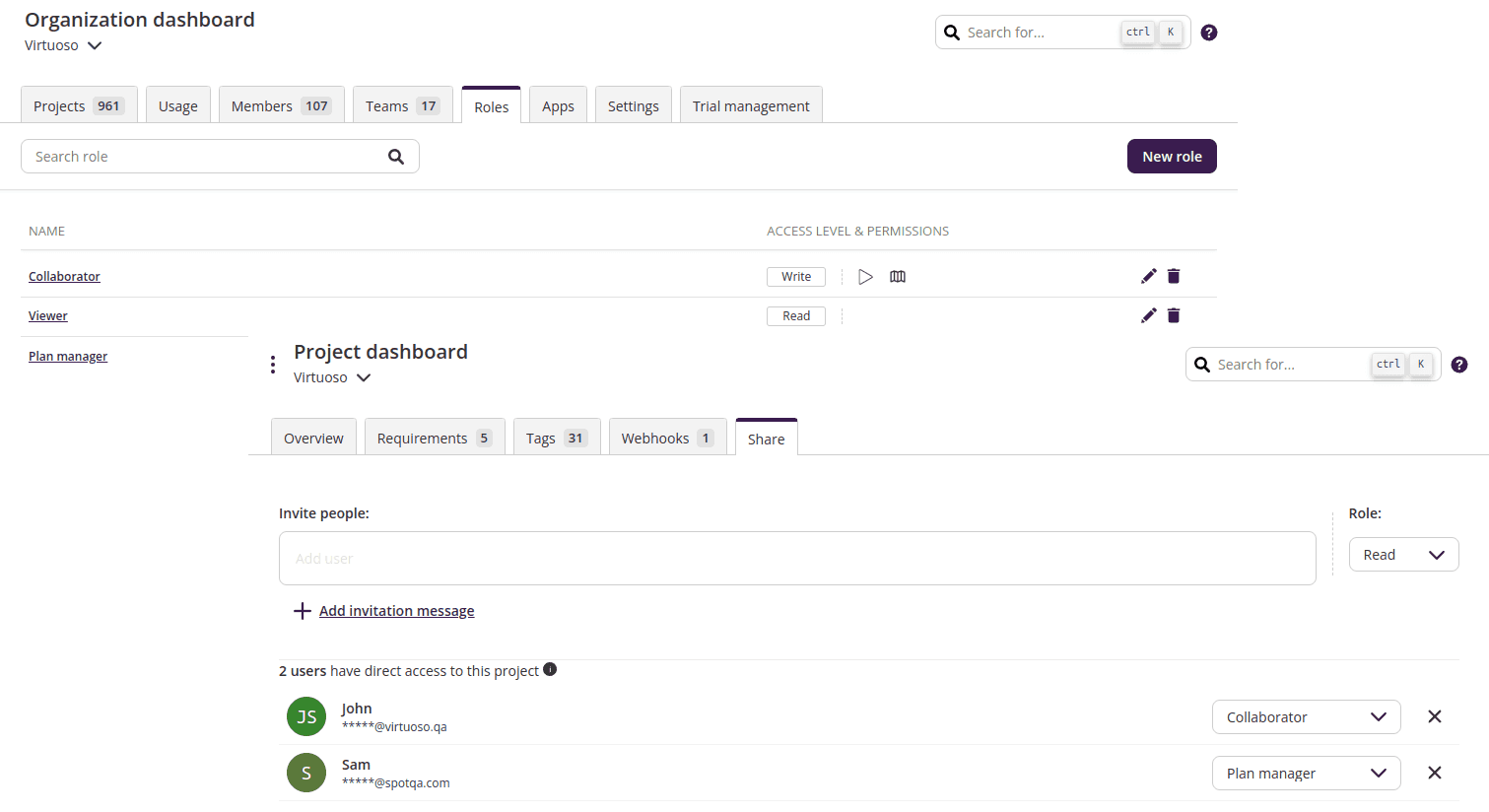The image size is (1489, 812).
Task: Remove Sam's access with the X icon
Action: click(x=1435, y=773)
